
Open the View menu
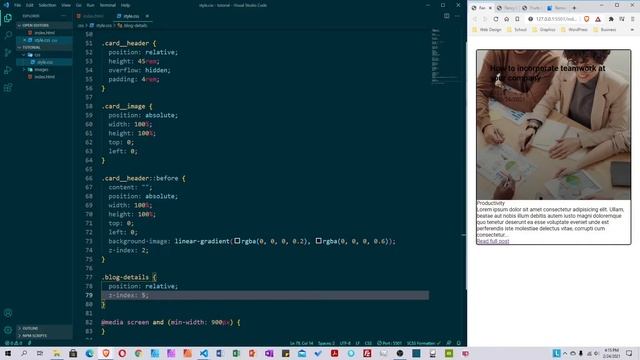pyautogui.click(x=66, y=5)
